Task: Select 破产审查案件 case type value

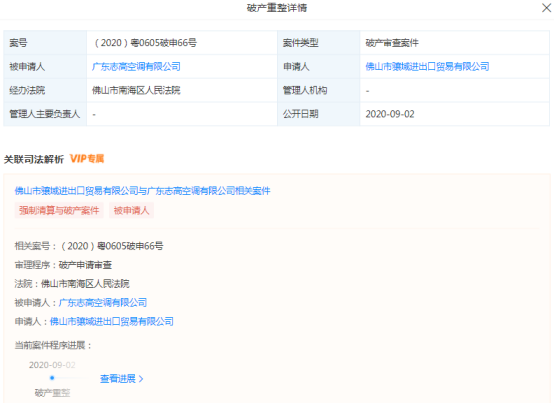Action: pos(392,43)
